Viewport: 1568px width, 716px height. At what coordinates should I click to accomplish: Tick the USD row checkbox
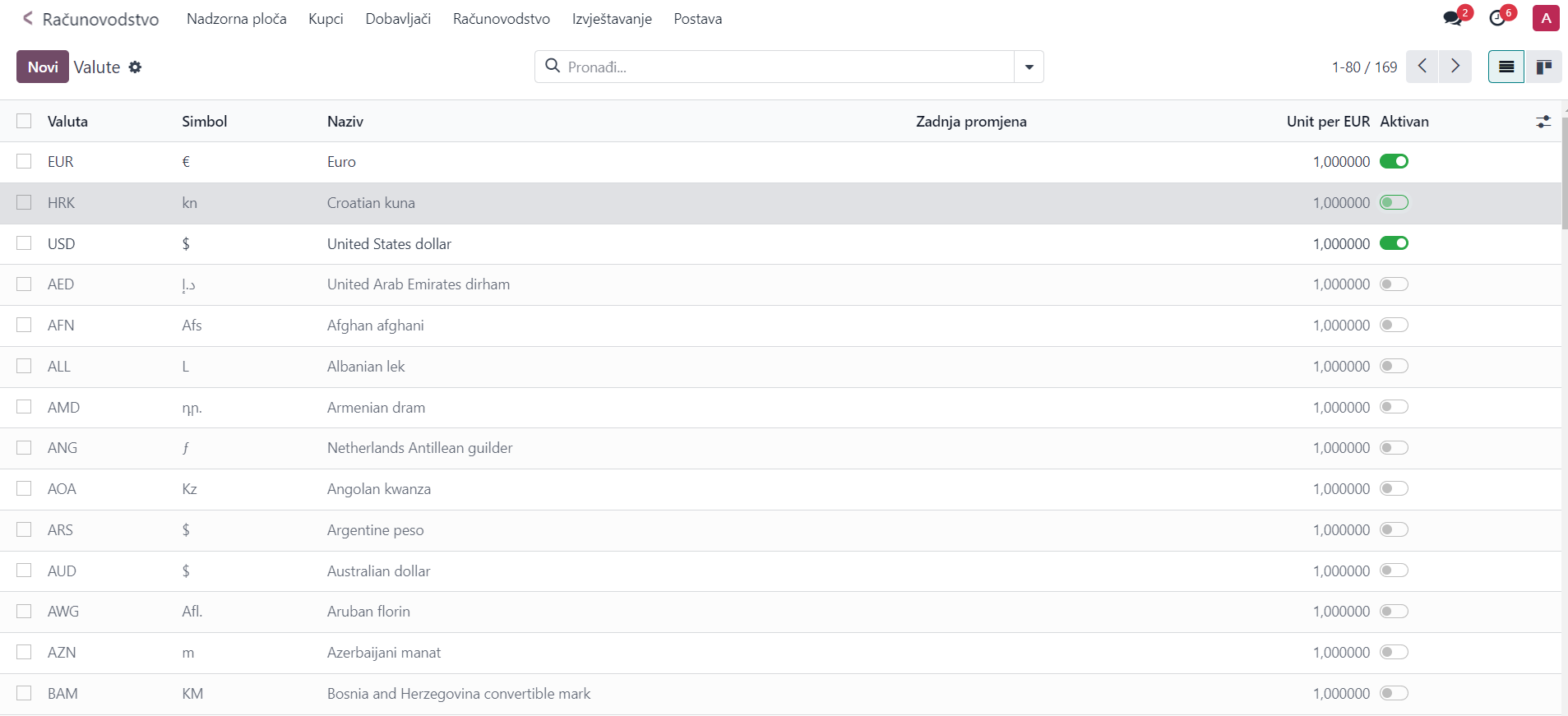coord(24,243)
